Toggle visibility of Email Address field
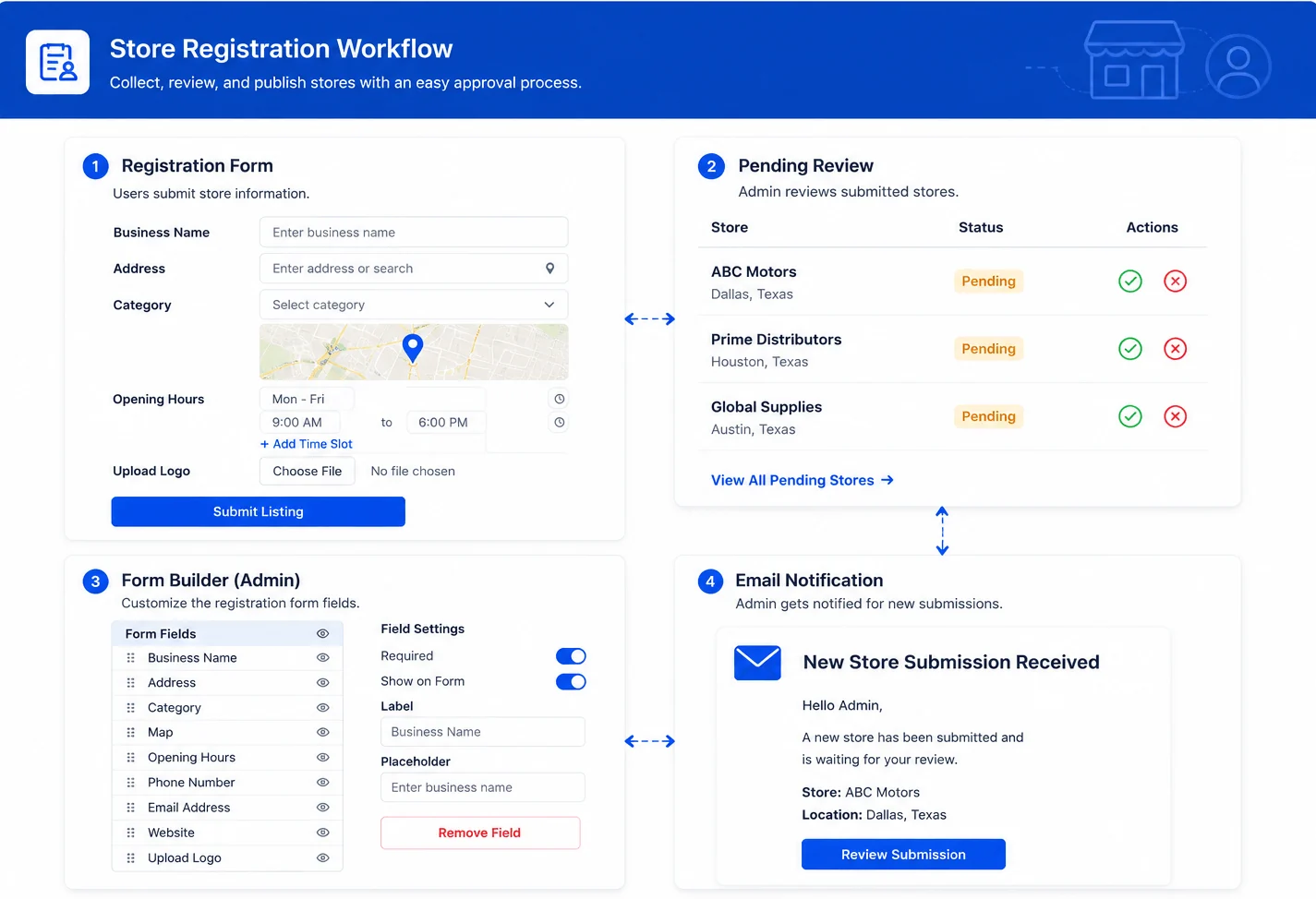Image resolution: width=1316 pixels, height=899 pixels. coord(322,808)
